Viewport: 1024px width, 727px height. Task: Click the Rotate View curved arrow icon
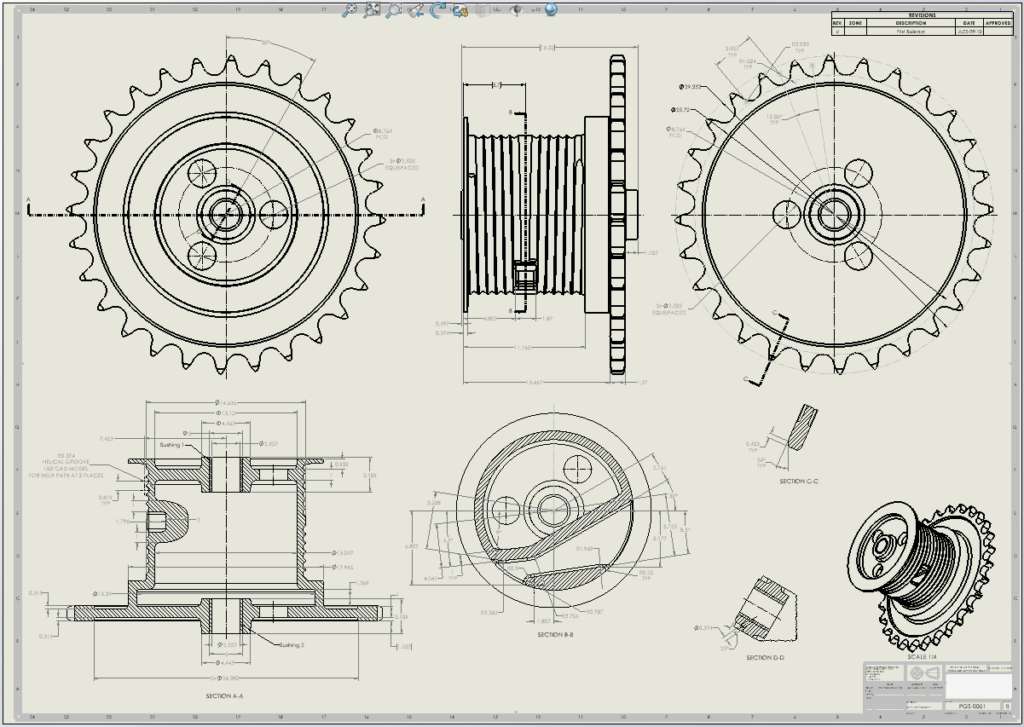click(x=438, y=9)
